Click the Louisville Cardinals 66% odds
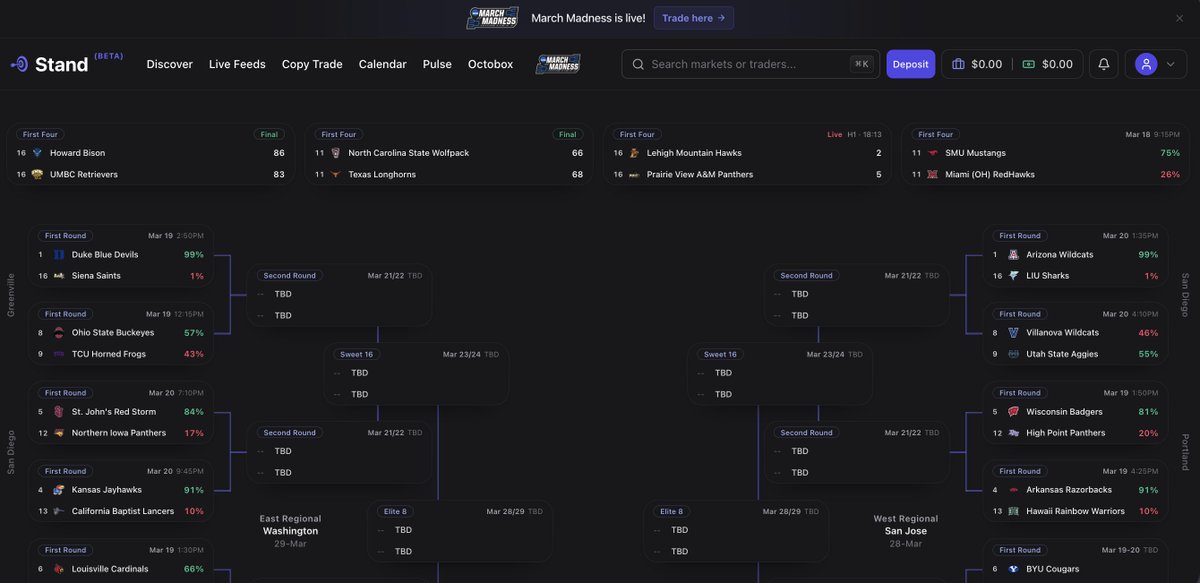The height and width of the screenshot is (583, 1200). (x=194, y=569)
